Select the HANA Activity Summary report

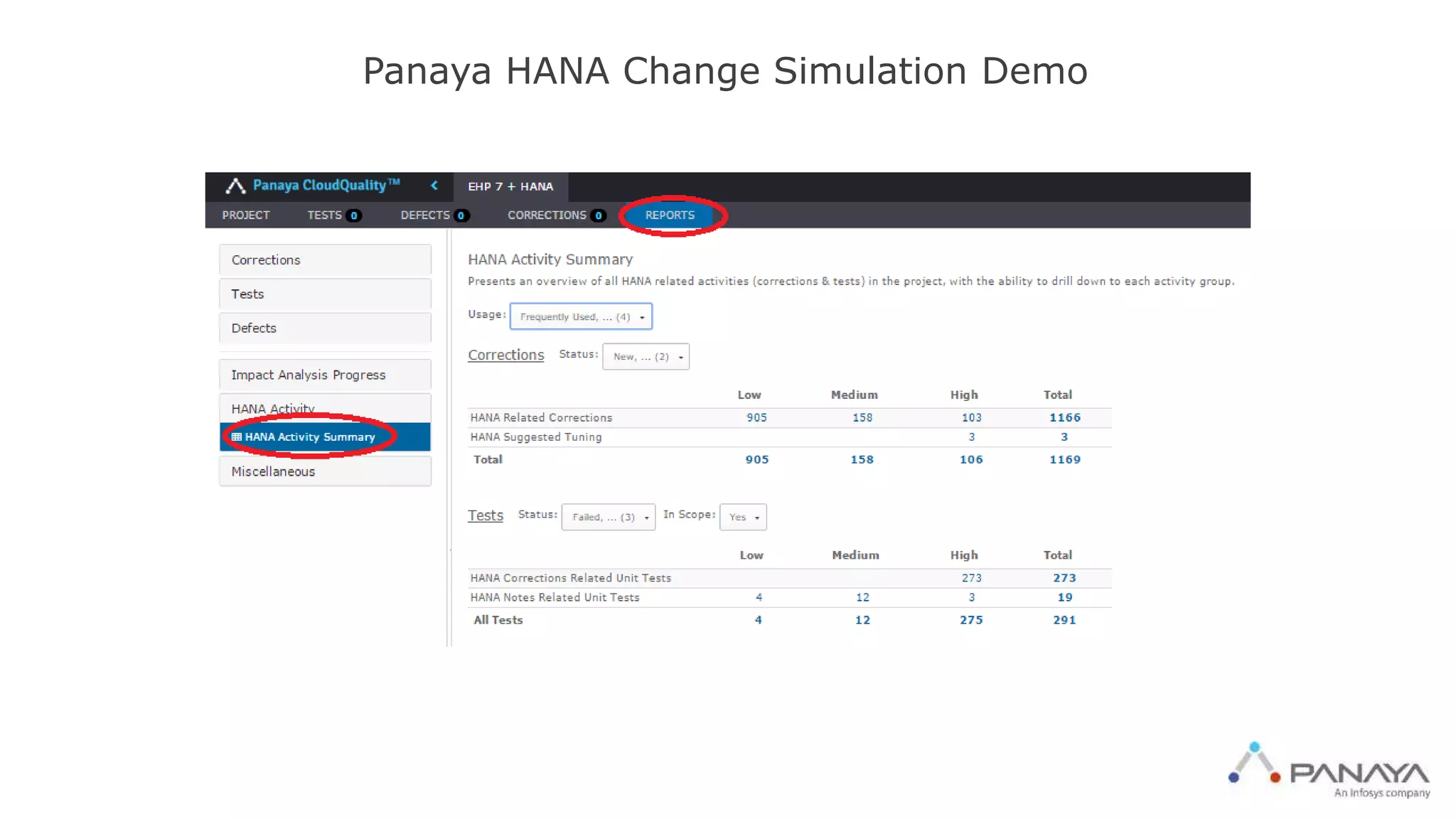point(325,437)
